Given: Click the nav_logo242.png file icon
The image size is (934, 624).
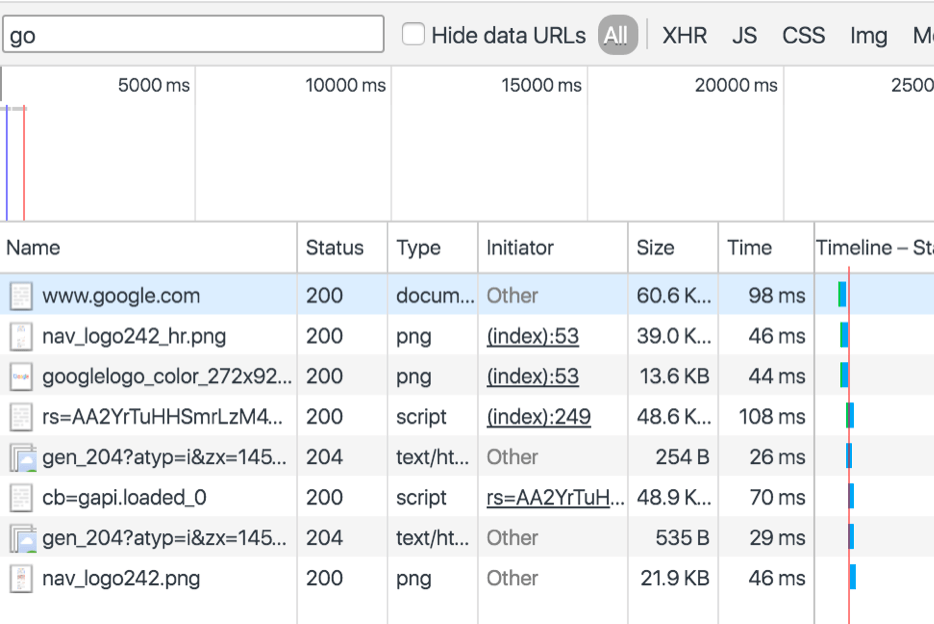Looking at the screenshot, I should click(x=21, y=578).
